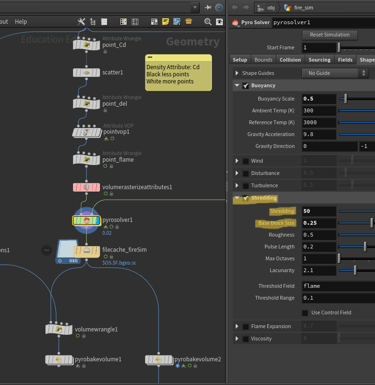Click the Threshold Field input
The image size is (375, 385).
coord(338,286)
